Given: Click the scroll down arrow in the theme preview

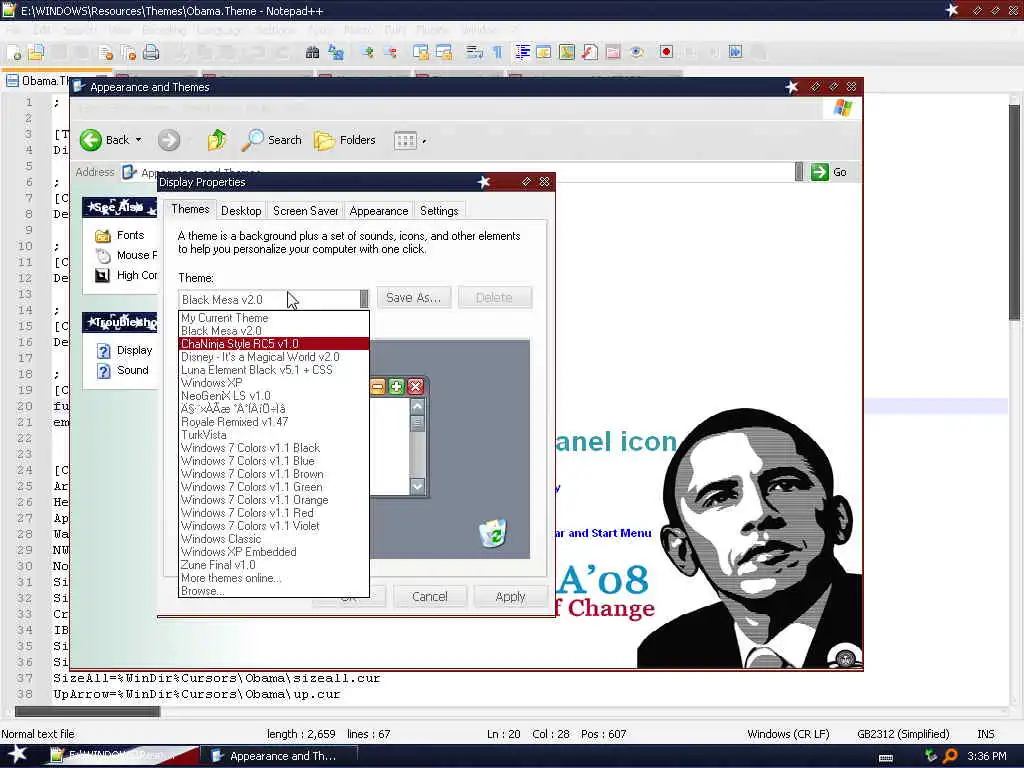Looking at the screenshot, I should point(417,486).
